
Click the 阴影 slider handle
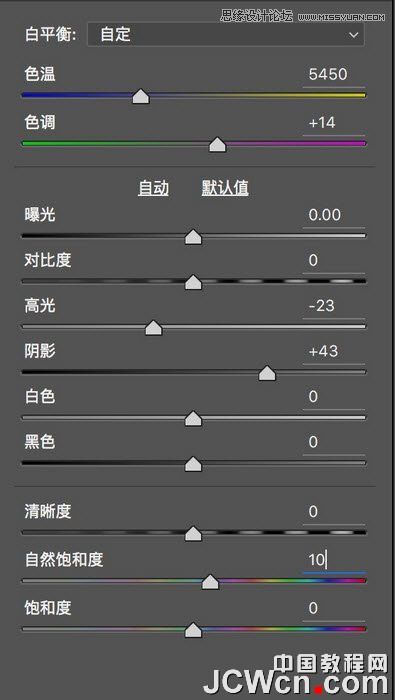(267, 373)
